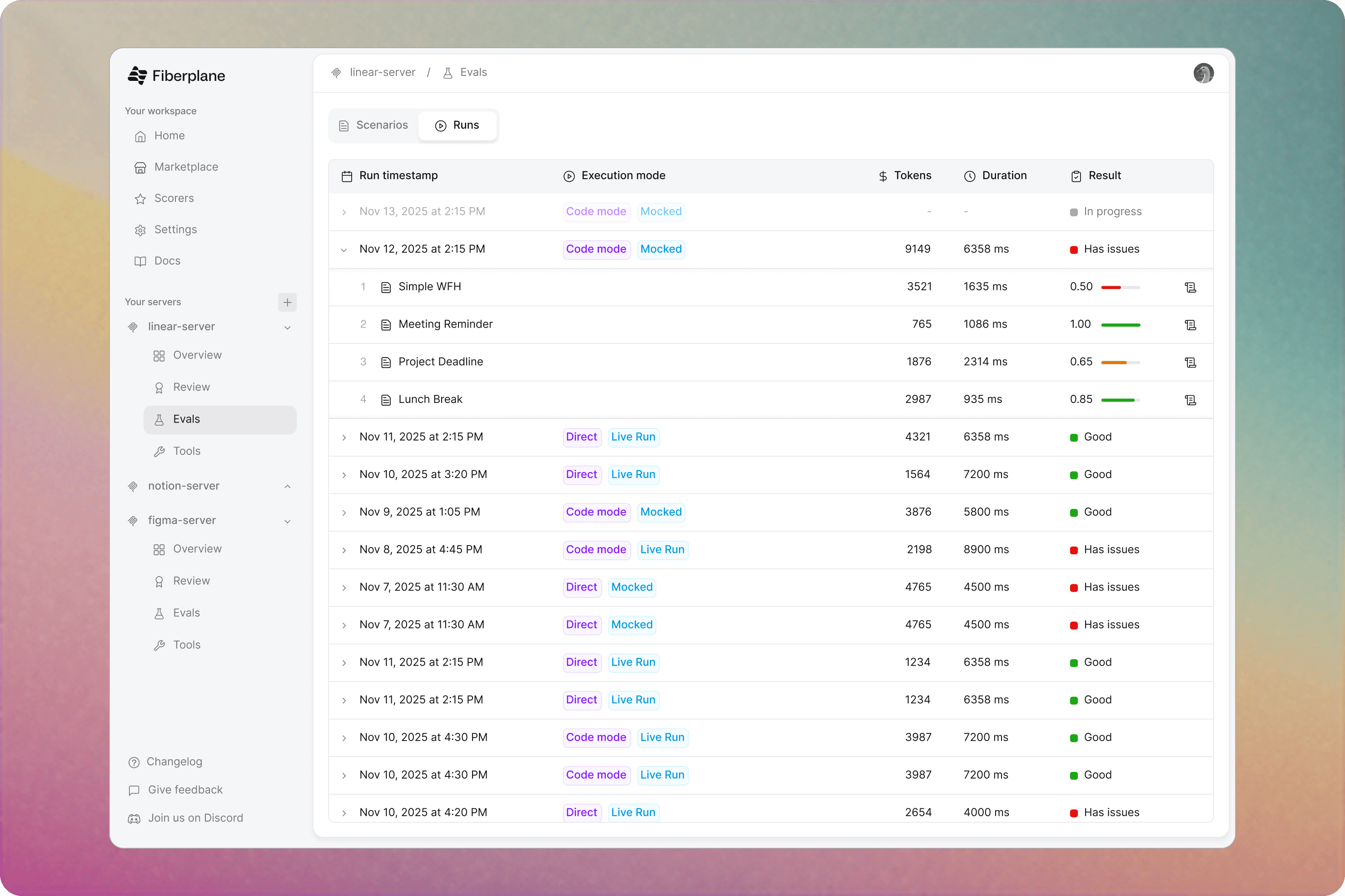Open Settings in the sidebar
Screen dimensions: 1345x896
point(175,230)
